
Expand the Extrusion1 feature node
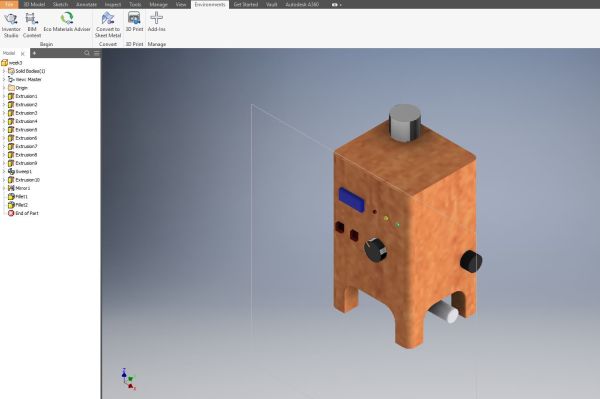pos(4,96)
